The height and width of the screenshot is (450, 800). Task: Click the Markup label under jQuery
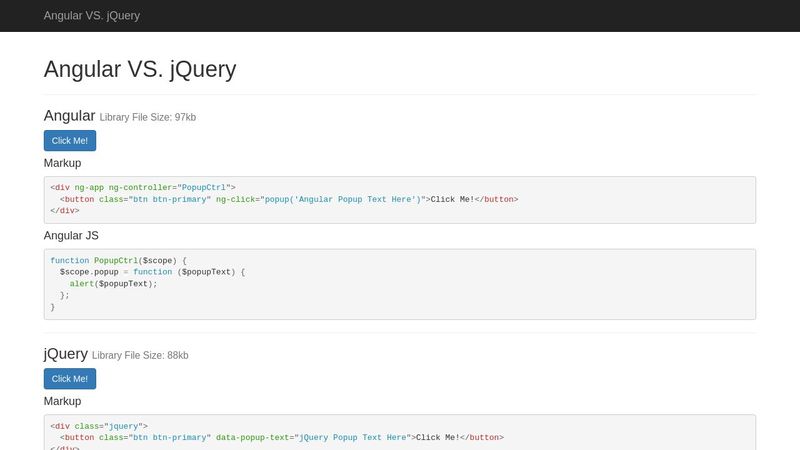point(62,402)
